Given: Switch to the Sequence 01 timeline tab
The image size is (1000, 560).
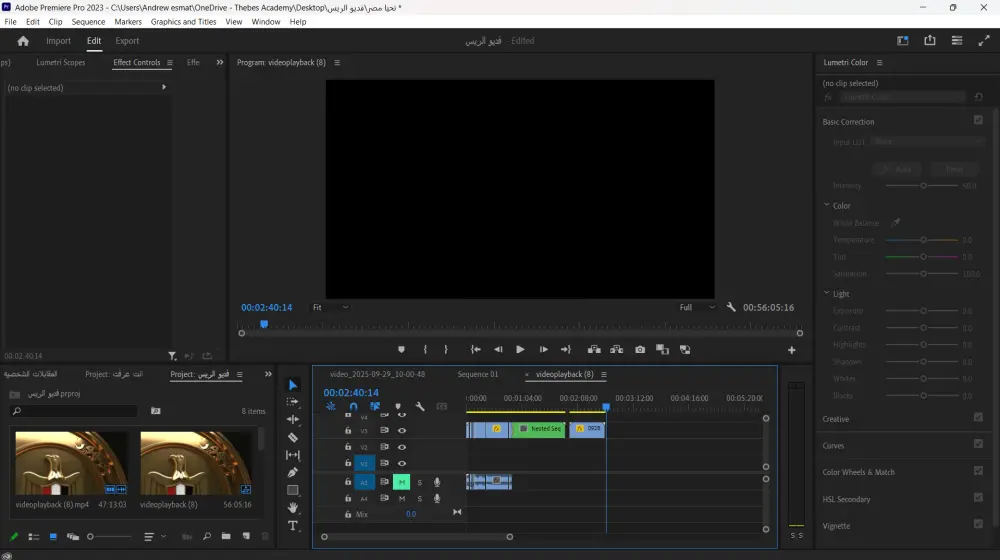Looking at the screenshot, I should pos(477,375).
